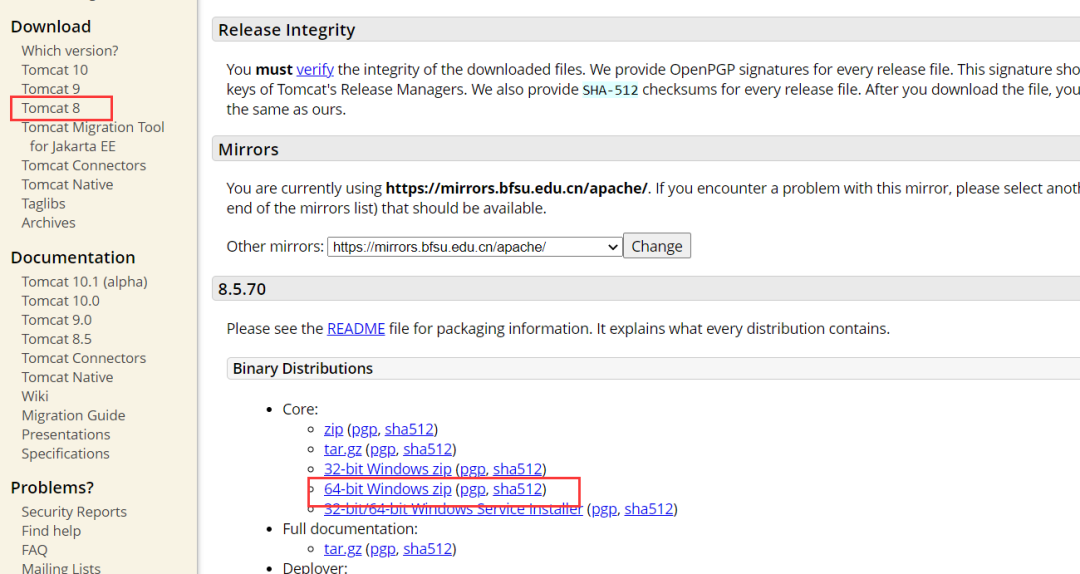Screen dimensions: 1080x574
Task: Download the Core tar.gz archive
Action: [x=343, y=449]
